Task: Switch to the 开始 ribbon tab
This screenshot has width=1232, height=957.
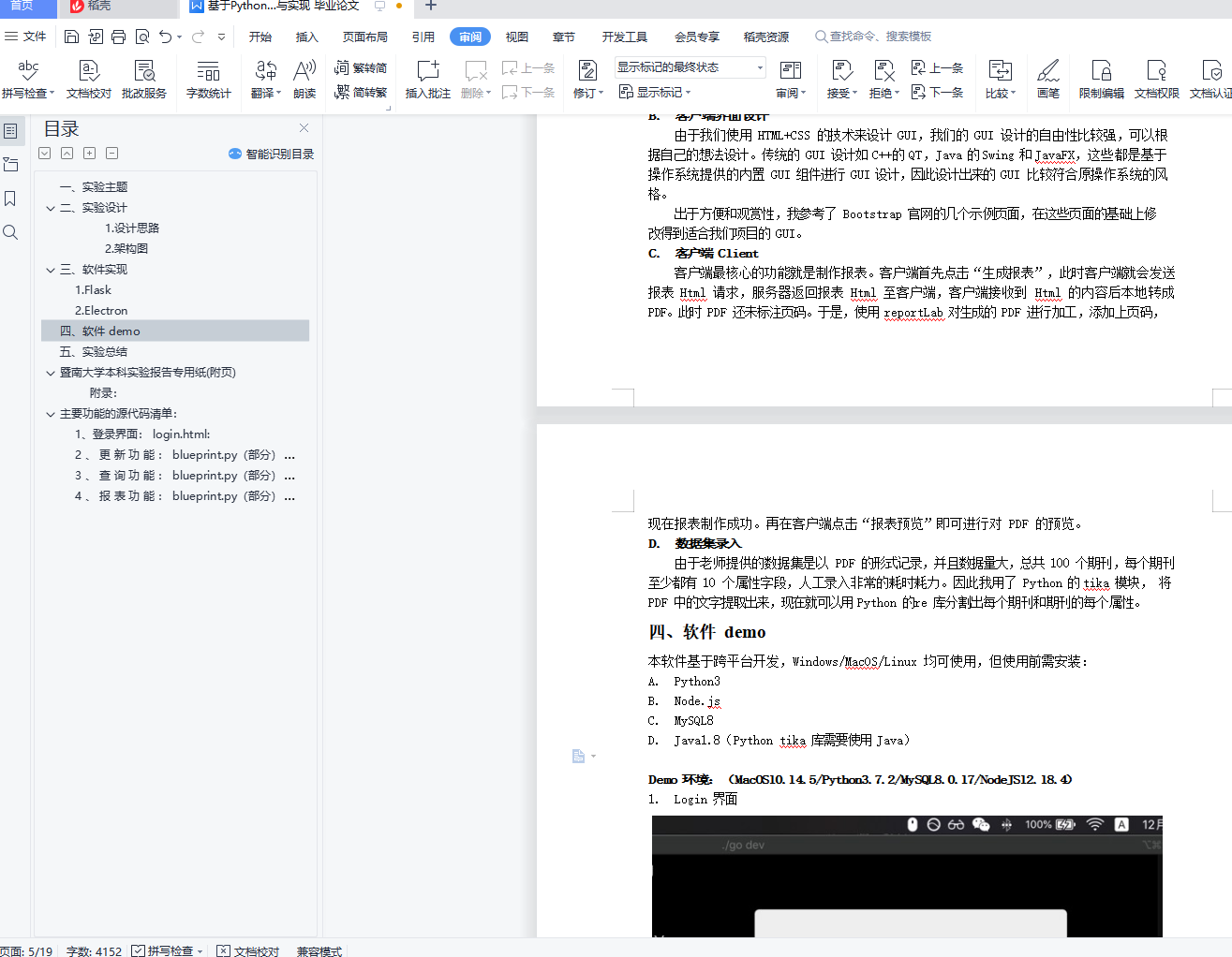Action: click(260, 37)
